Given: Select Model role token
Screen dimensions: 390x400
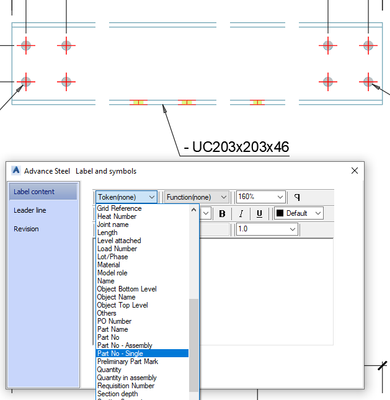Looking at the screenshot, I should pyautogui.click(x=142, y=273).
